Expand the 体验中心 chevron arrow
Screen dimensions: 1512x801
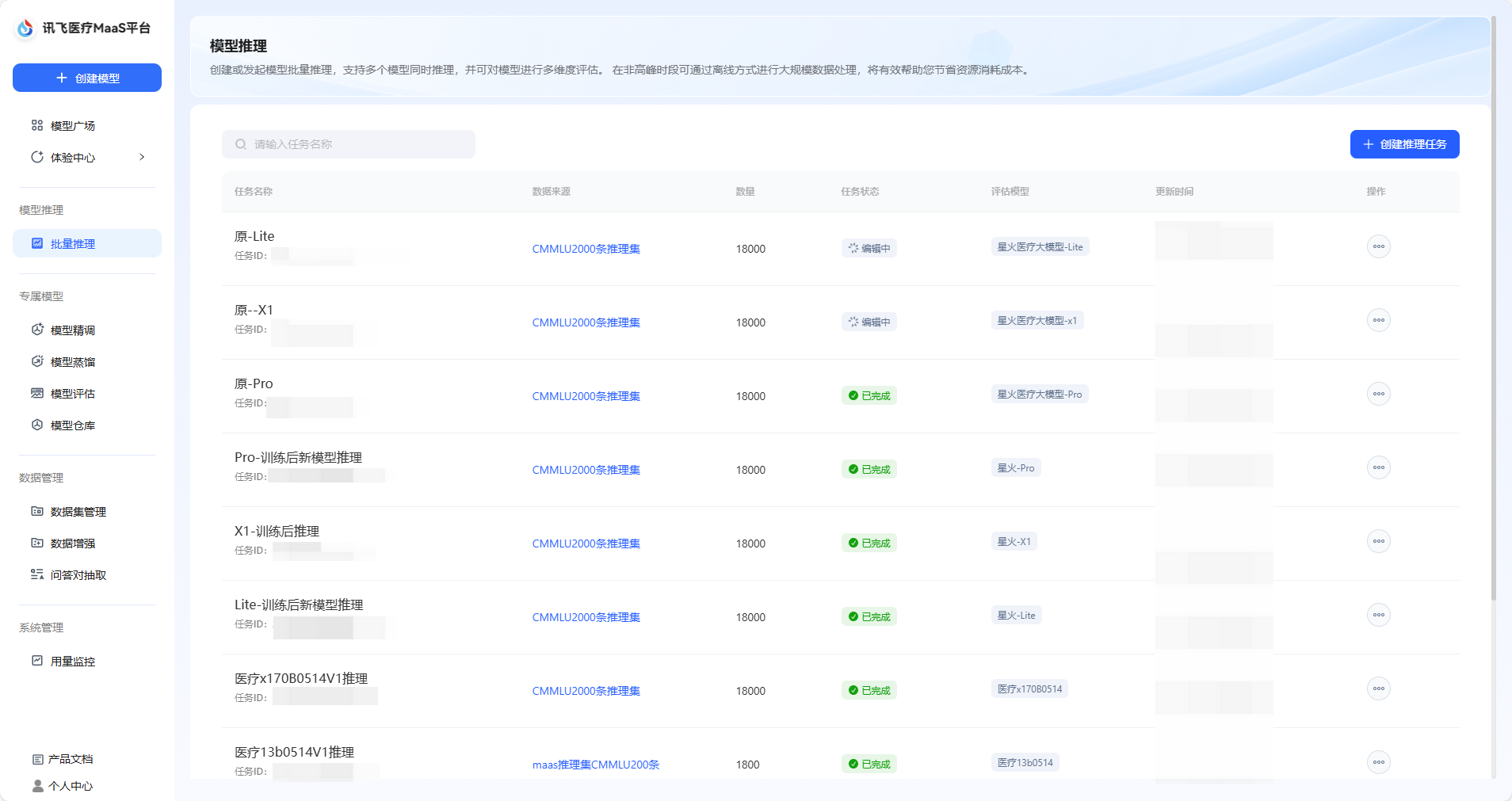tap(142, 157)
